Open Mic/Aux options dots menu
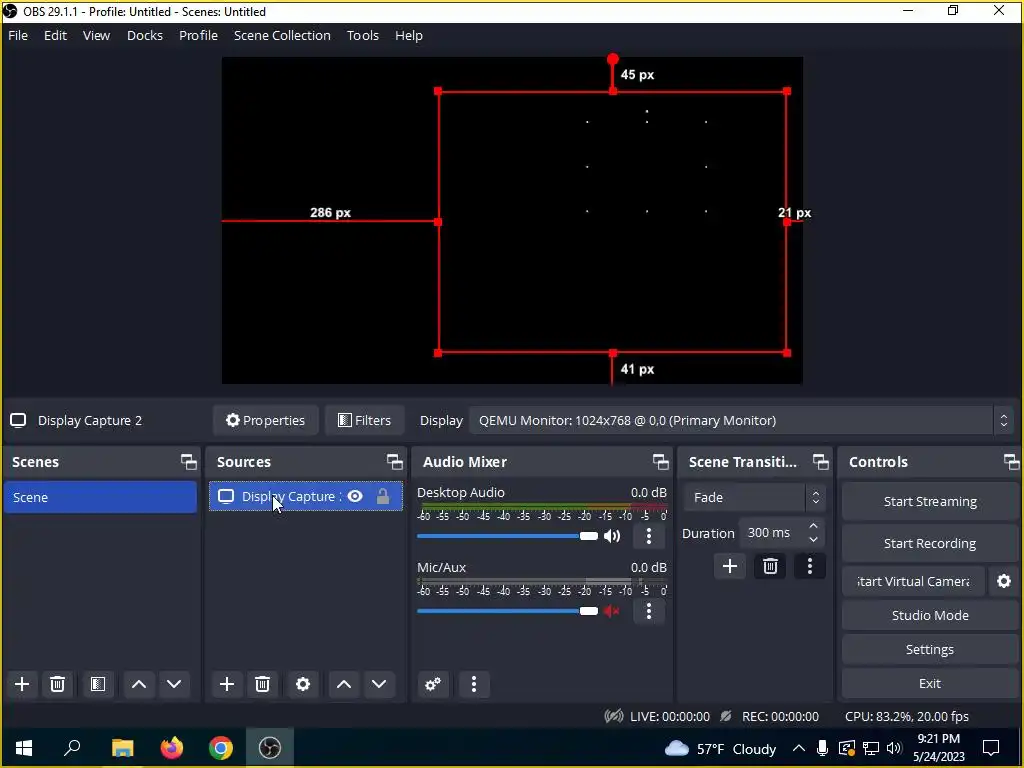This screenshot has width=1024, height=768. click(648, 611)
